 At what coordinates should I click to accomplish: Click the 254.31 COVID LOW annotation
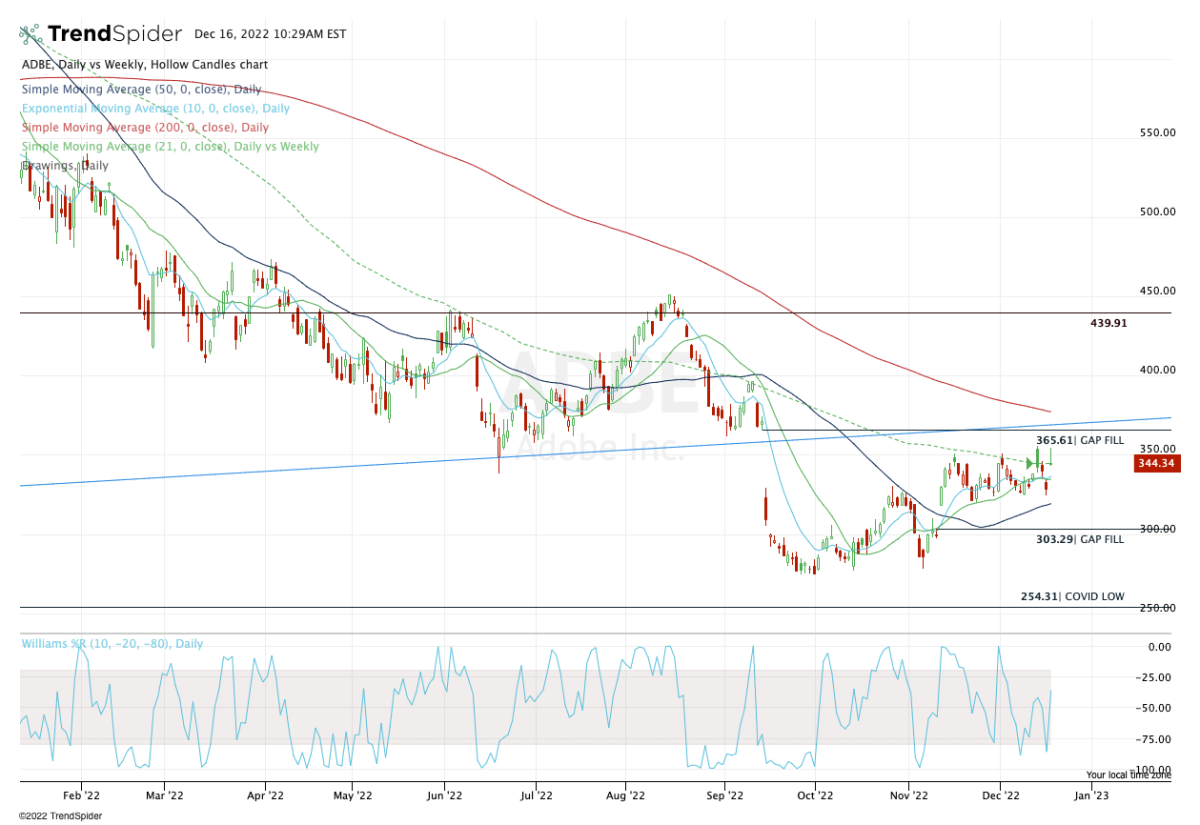point(1070,596)
